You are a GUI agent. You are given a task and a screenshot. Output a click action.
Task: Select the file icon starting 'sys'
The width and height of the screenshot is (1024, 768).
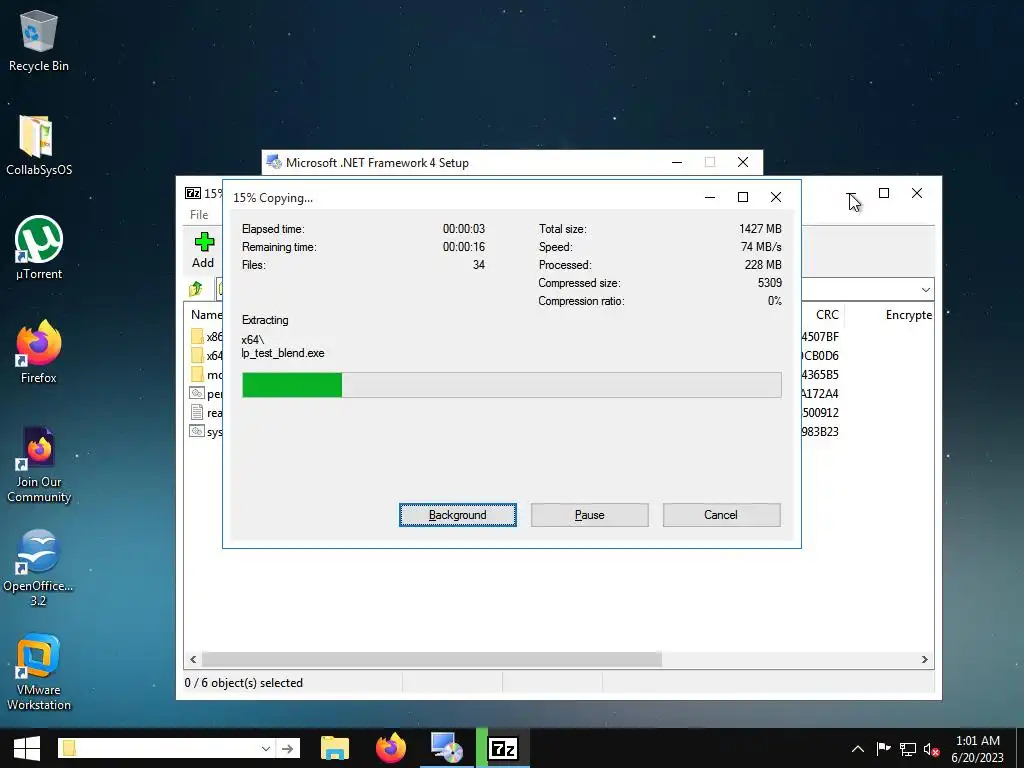coord(197,431)
